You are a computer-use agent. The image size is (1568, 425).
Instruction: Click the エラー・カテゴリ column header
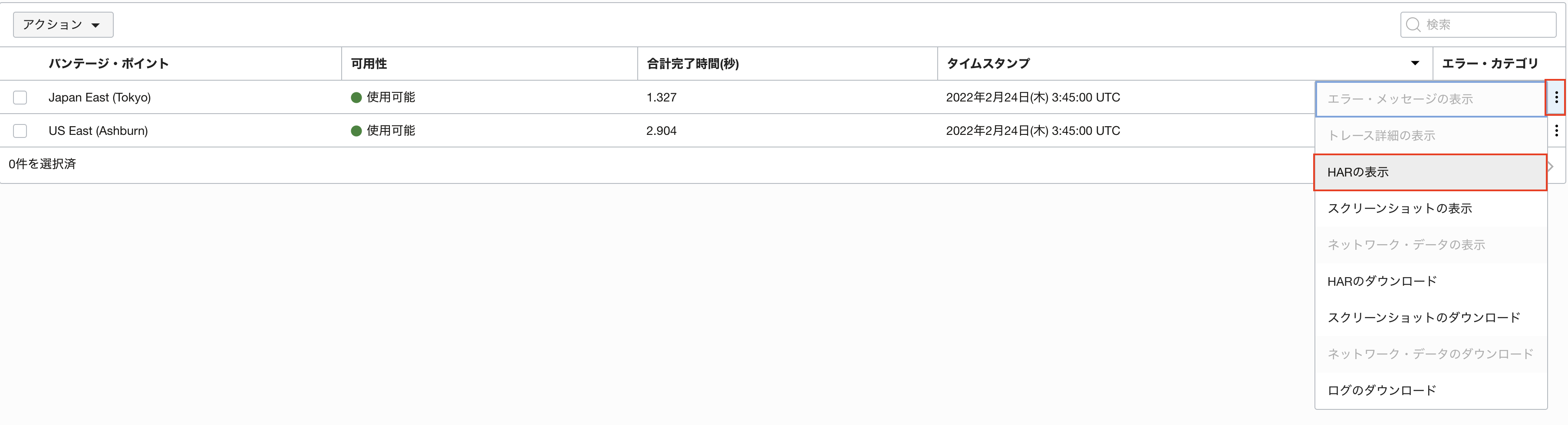click(x=1489, y=64)
